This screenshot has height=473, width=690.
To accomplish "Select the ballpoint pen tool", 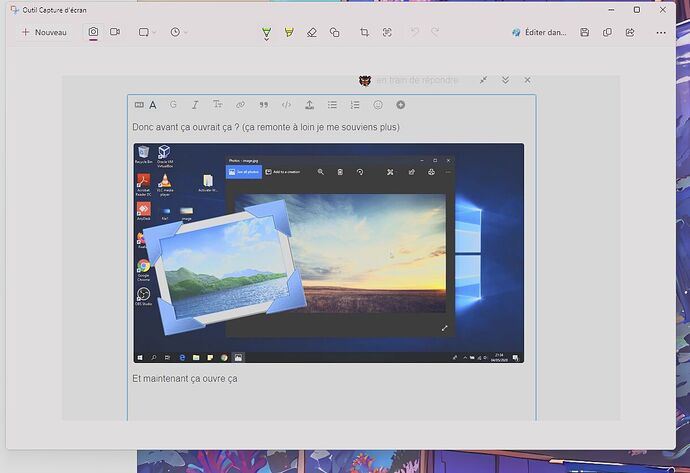I will [x=266, y=33].
